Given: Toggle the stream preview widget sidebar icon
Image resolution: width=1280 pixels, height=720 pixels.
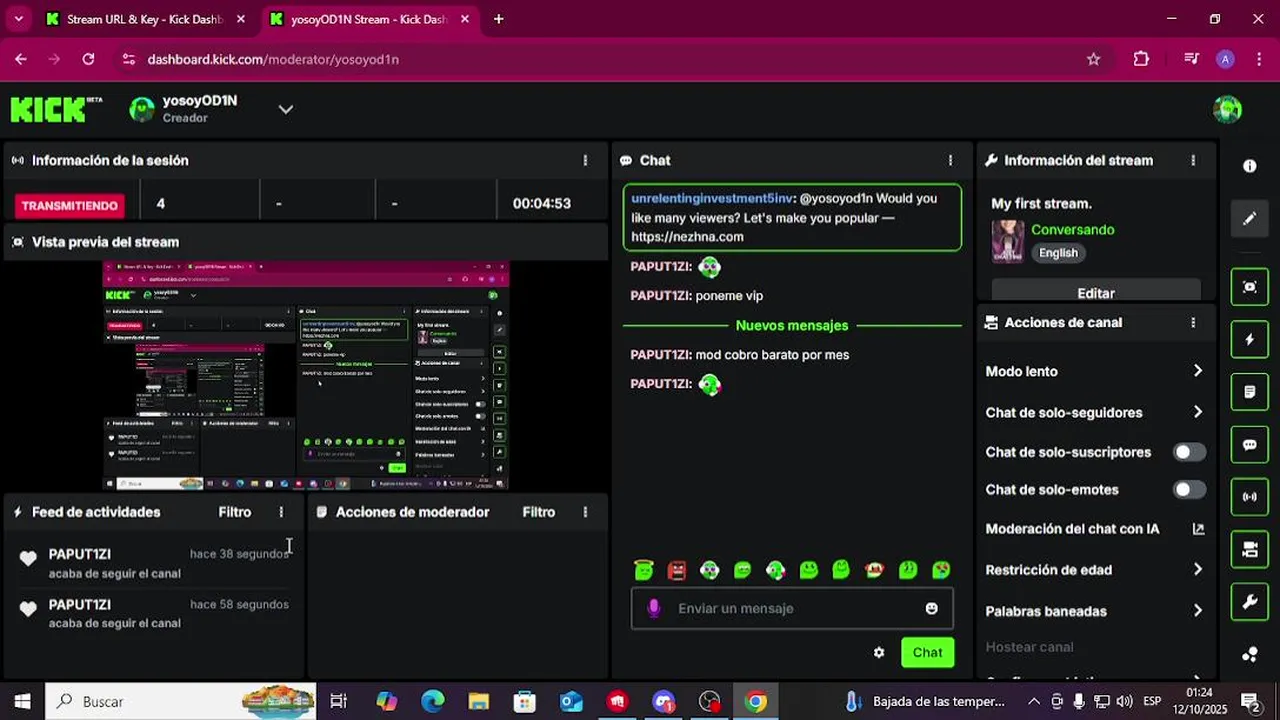Looking at the screenshot, I should [1249, 287].
